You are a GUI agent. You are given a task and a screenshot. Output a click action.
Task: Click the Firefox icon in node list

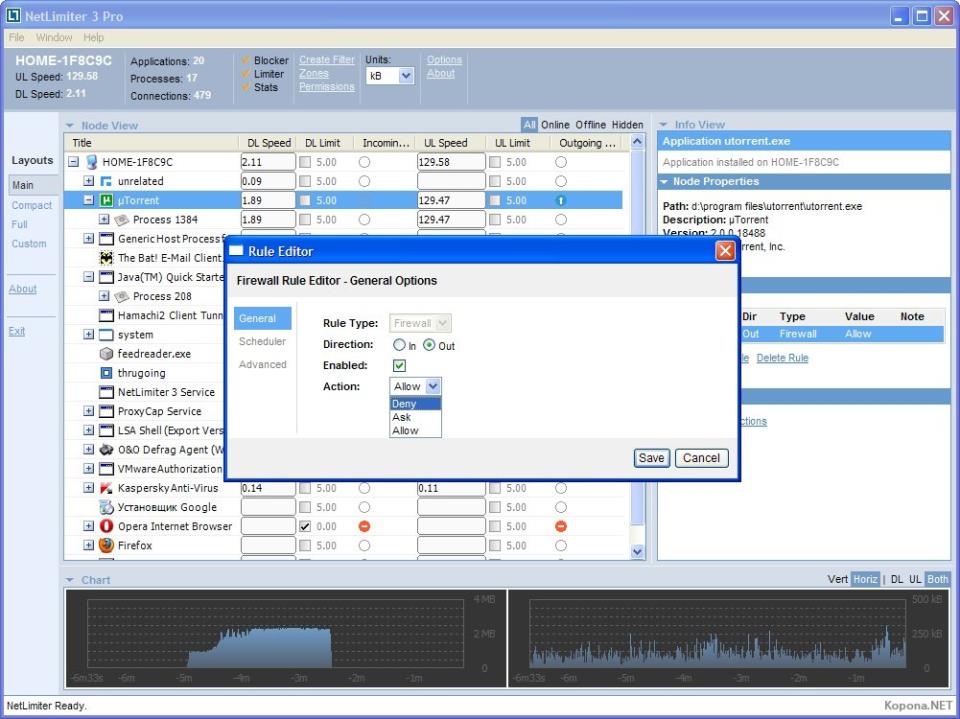click(107, 545)
